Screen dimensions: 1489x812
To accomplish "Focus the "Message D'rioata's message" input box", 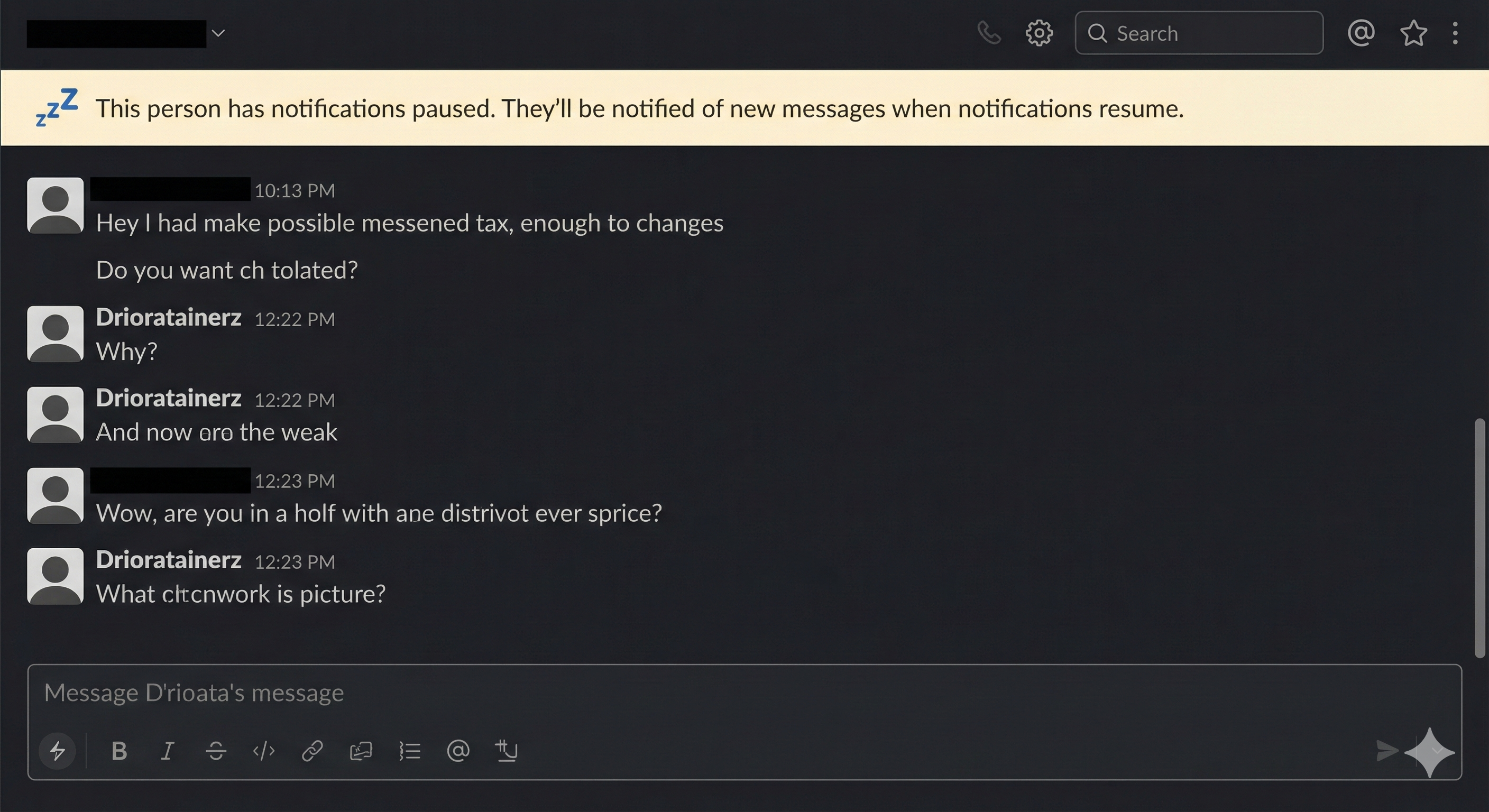I will [694, 693].
